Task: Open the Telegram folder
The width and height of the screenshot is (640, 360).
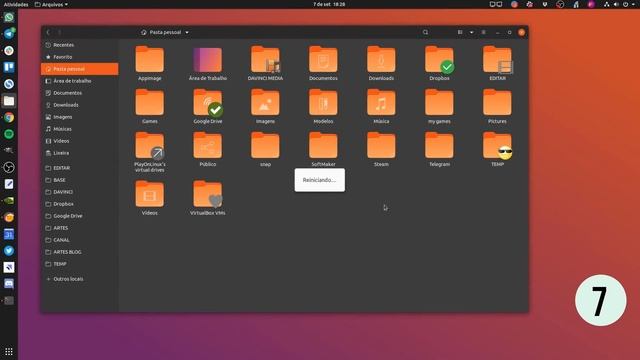Action: [439, 149]
